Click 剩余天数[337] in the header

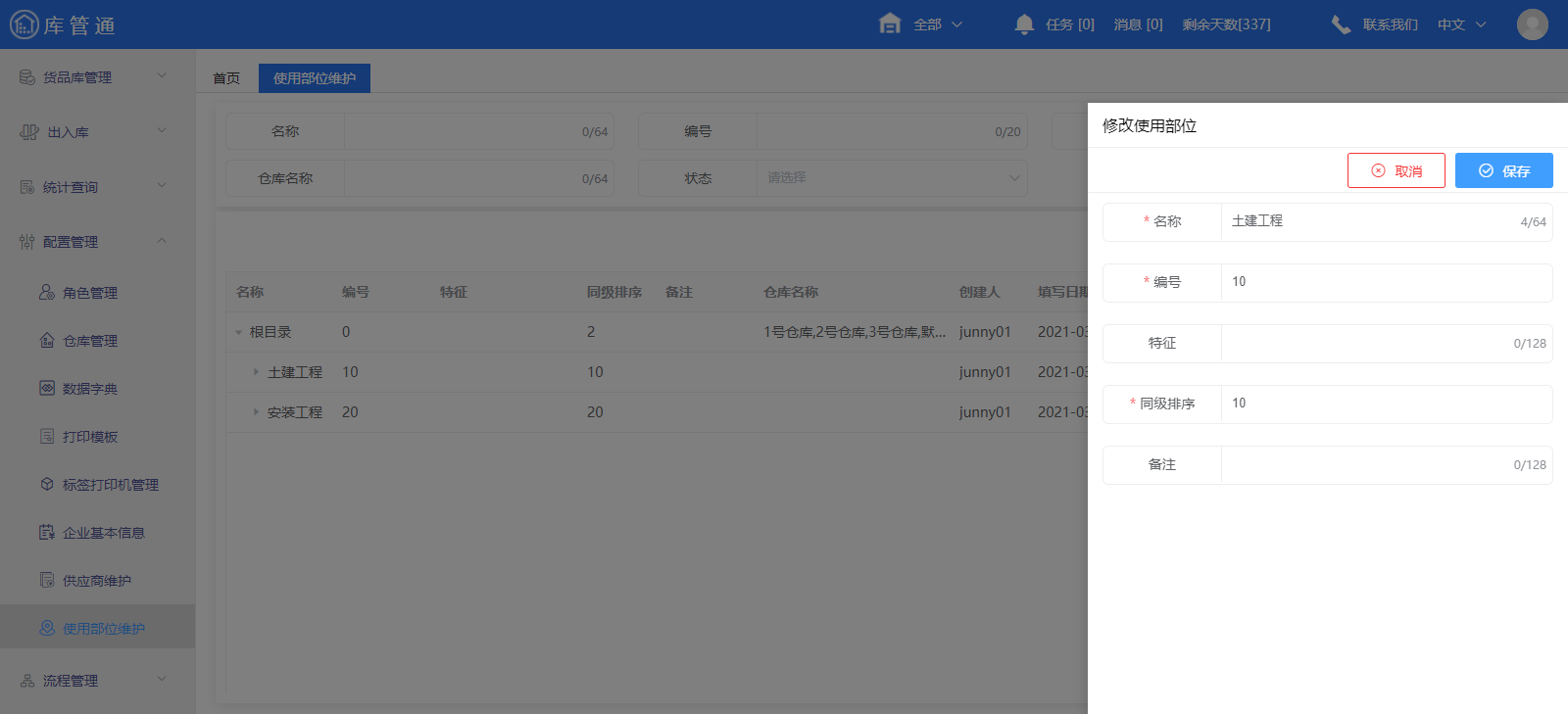tap(1226, 24)
